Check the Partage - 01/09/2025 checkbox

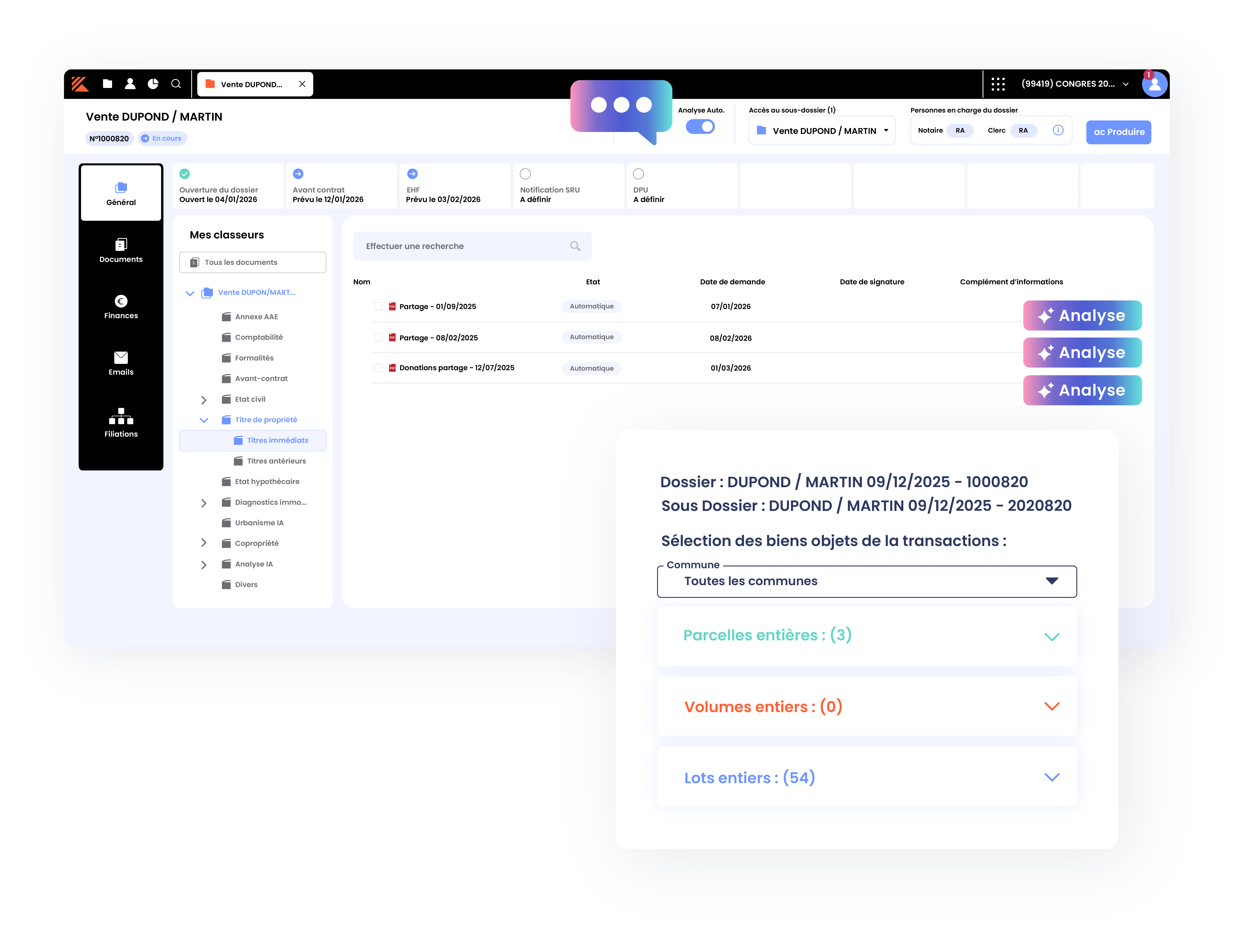(x=378, y=307)
